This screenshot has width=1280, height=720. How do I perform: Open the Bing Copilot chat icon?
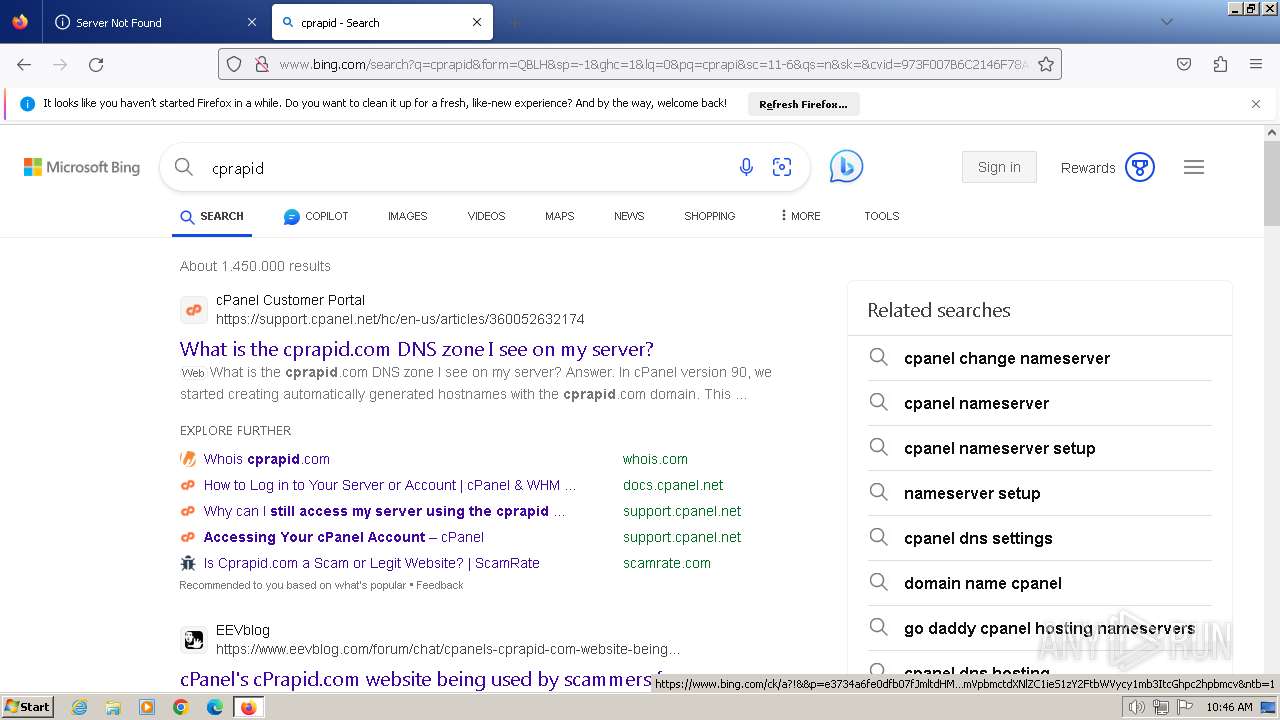point(846,167)
